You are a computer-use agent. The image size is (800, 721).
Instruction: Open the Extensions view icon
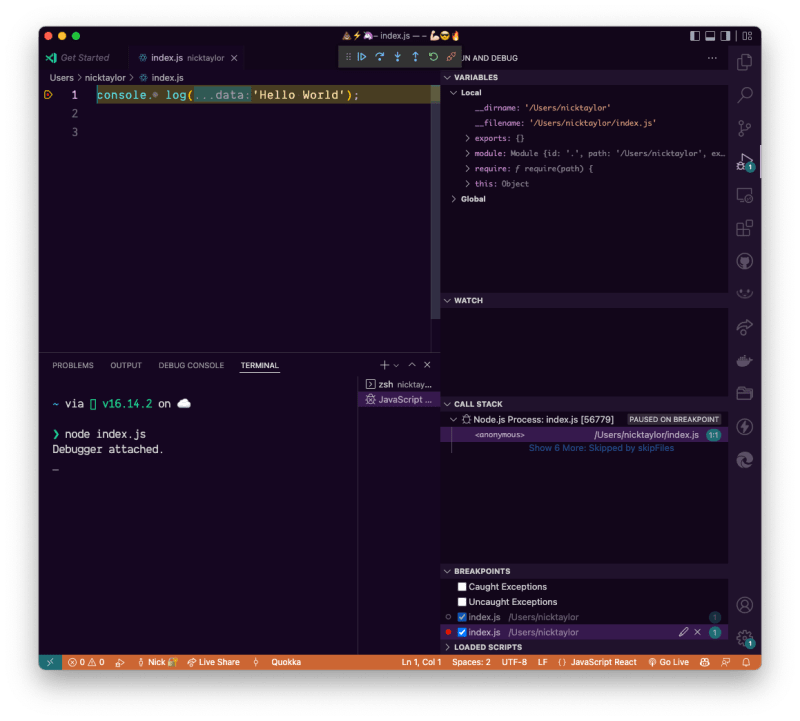[744, 228]
